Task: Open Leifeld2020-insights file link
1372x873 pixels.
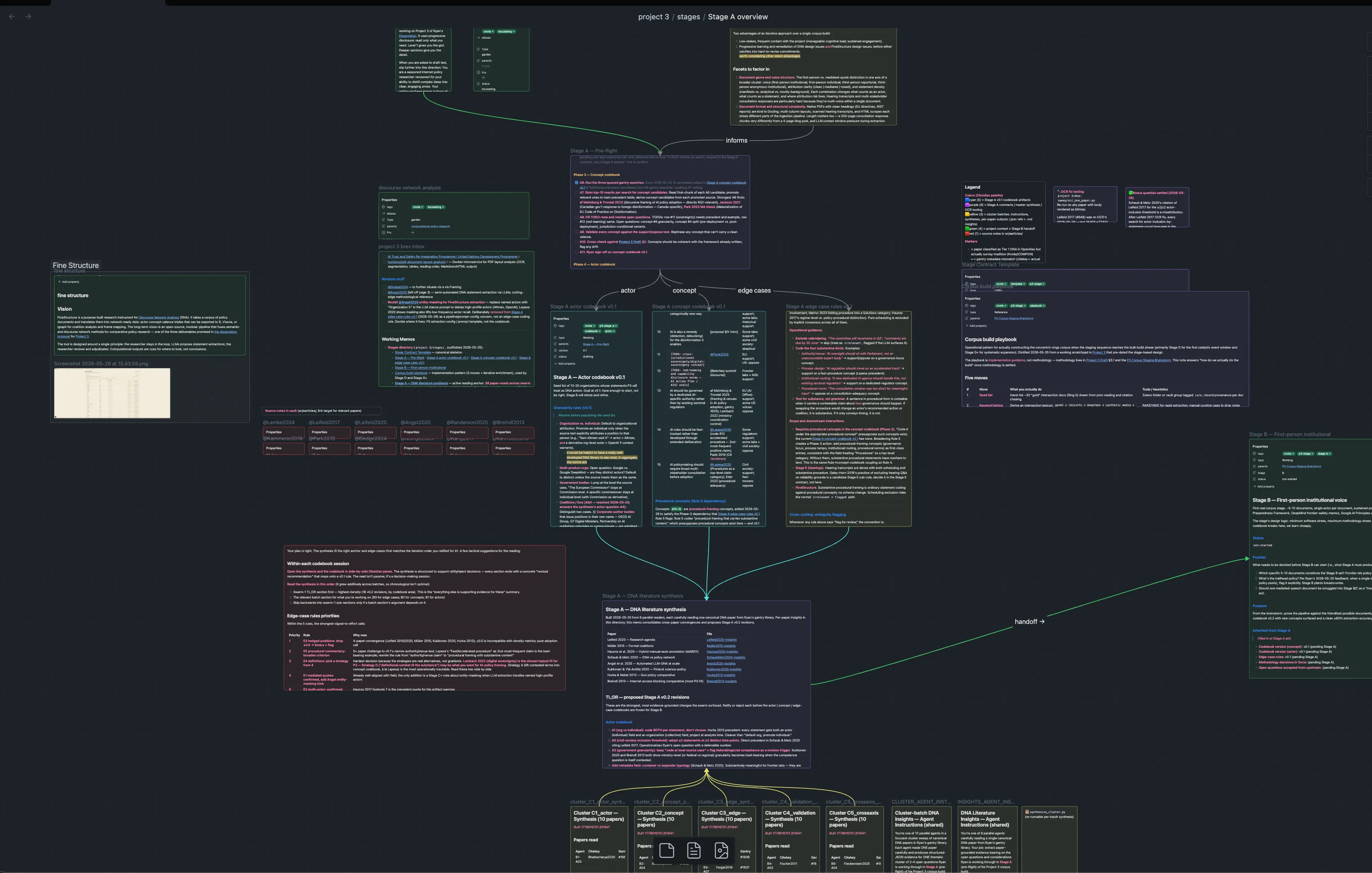Action: point(722,640)
